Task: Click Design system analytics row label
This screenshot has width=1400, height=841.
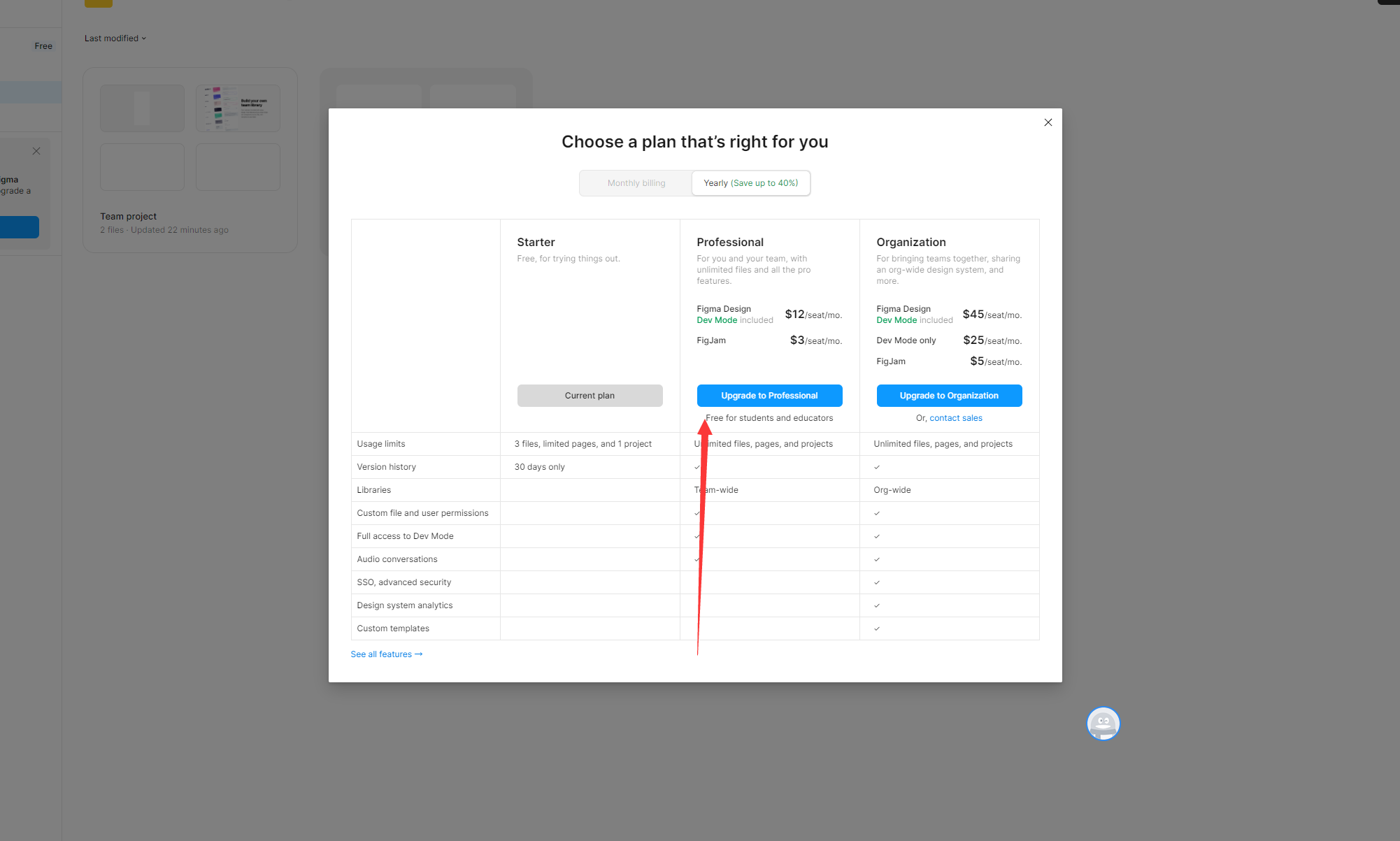Action: [x=405, y=605]
